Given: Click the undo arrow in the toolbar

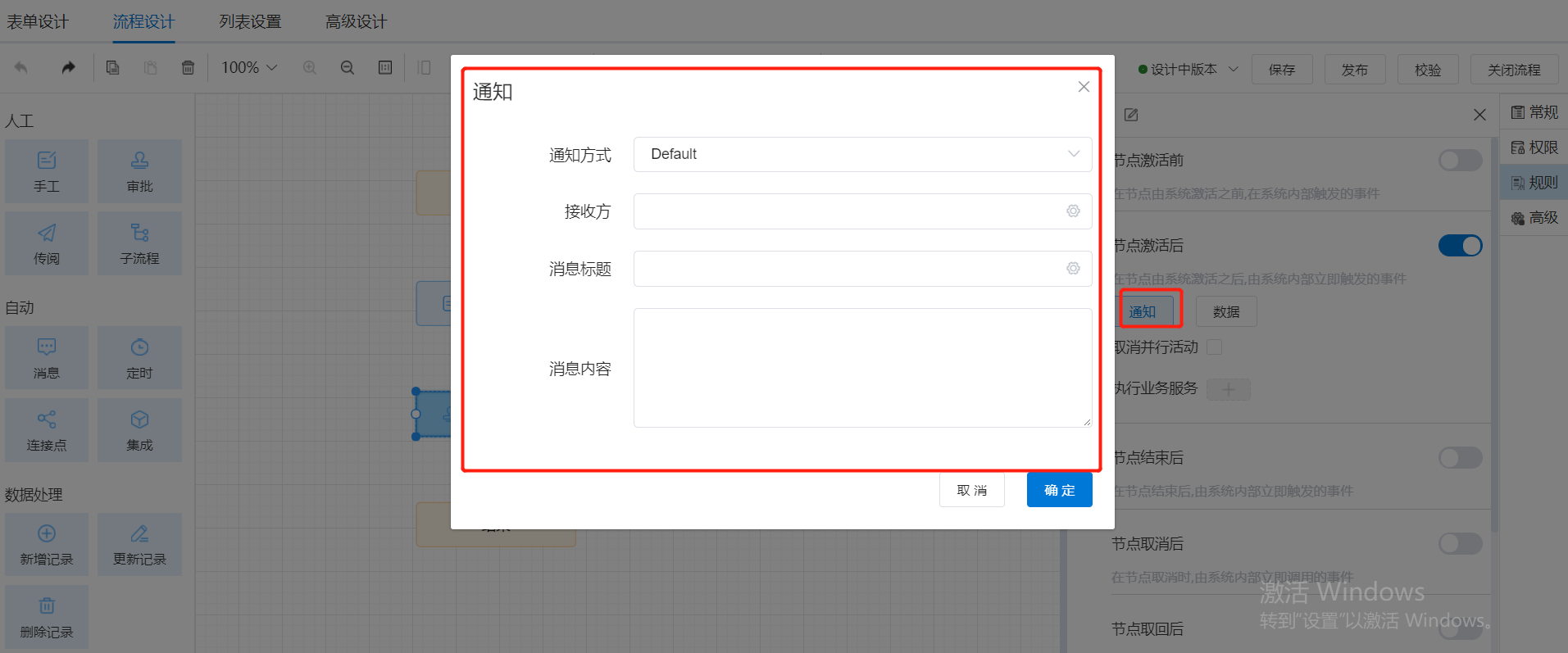Looking at the screenshot, I should [x=21, y=67].
